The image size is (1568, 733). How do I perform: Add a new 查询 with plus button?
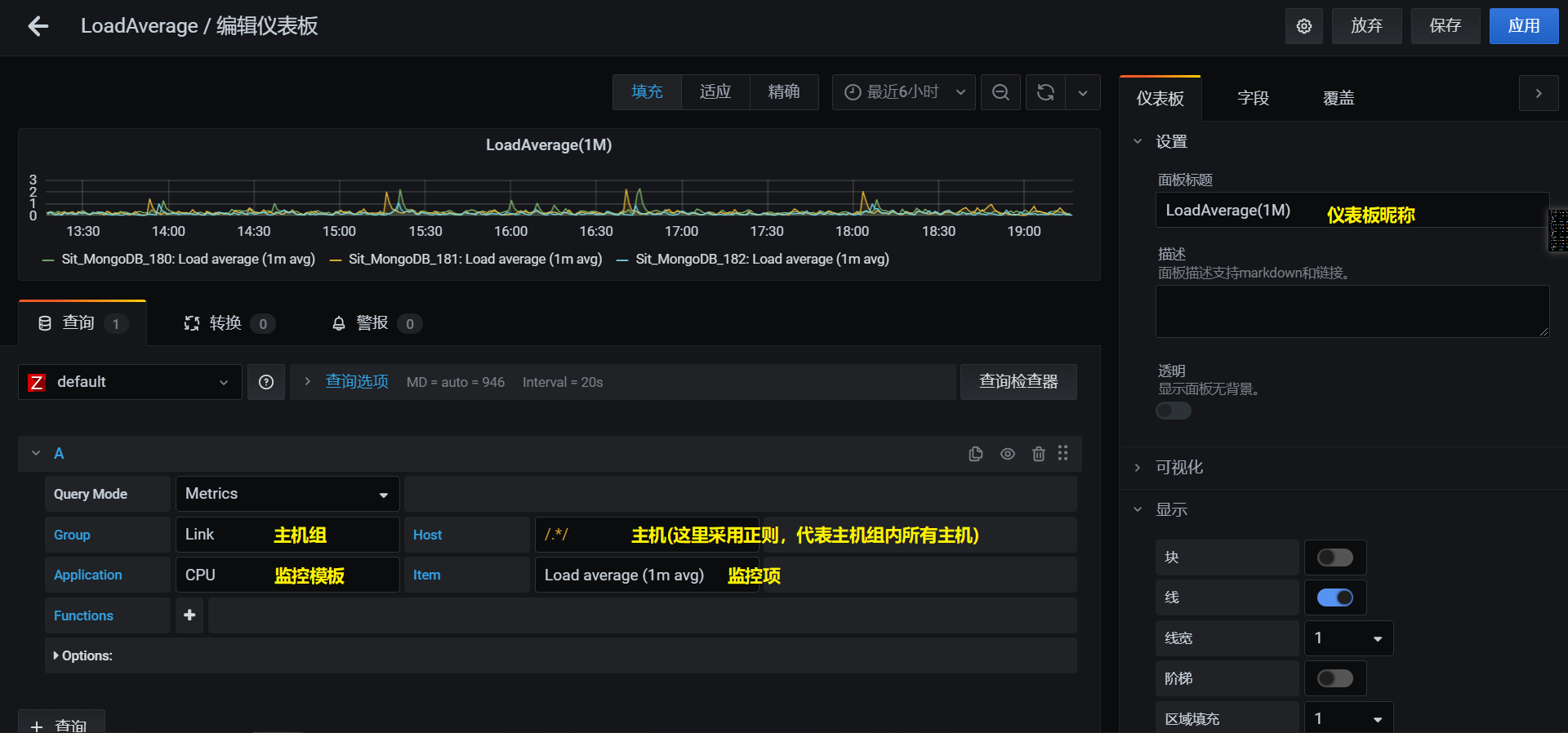(x=61, y=722)
